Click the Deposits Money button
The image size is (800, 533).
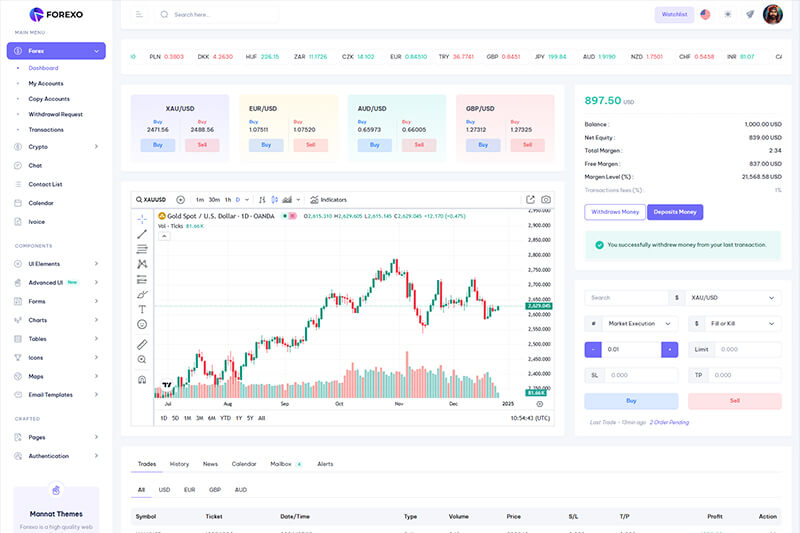675,212
